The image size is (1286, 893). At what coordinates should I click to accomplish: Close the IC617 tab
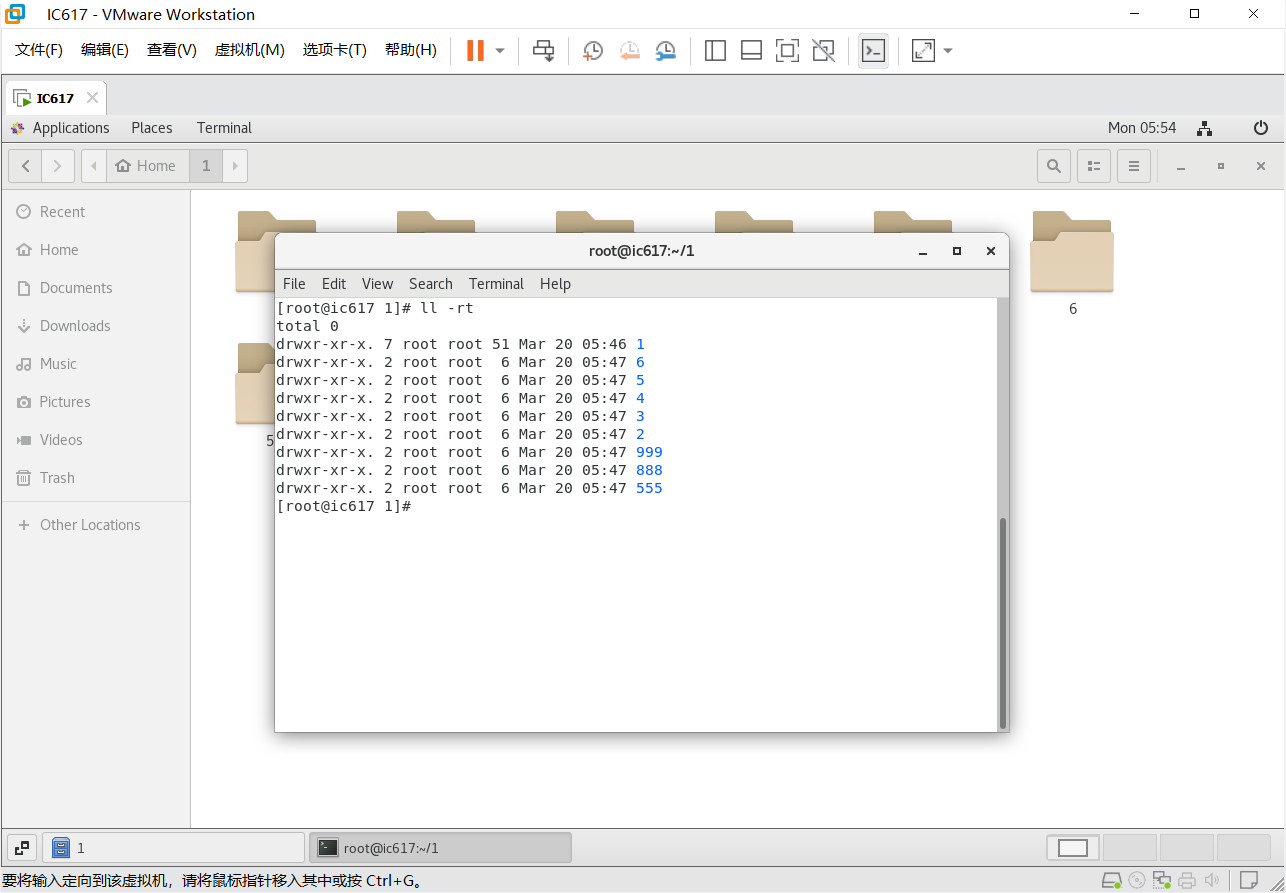point(92,98)
